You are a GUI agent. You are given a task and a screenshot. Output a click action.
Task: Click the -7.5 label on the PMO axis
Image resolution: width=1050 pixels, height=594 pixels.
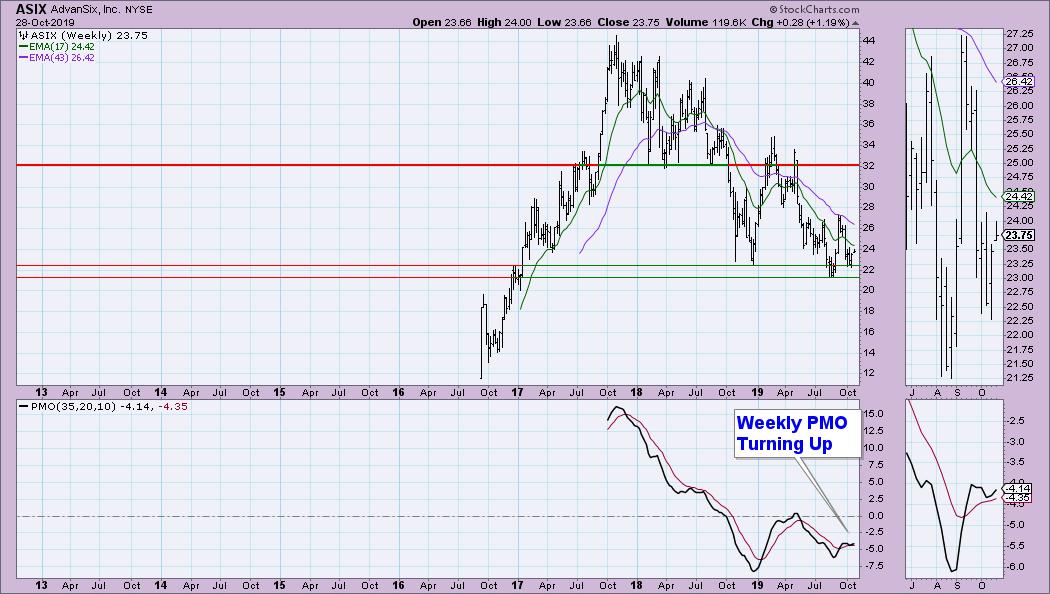[x=874, y=566]
